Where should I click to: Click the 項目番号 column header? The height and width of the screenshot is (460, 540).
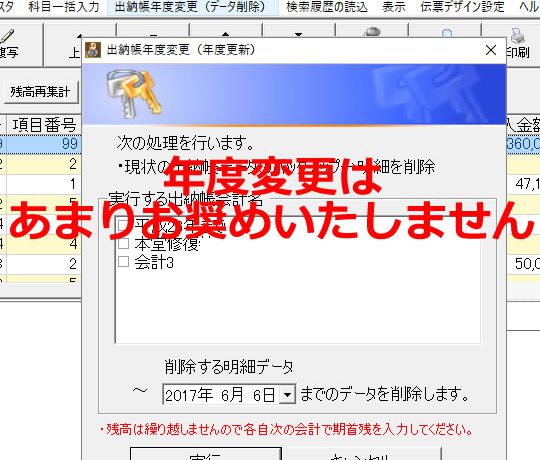click(x=44, y=125)
